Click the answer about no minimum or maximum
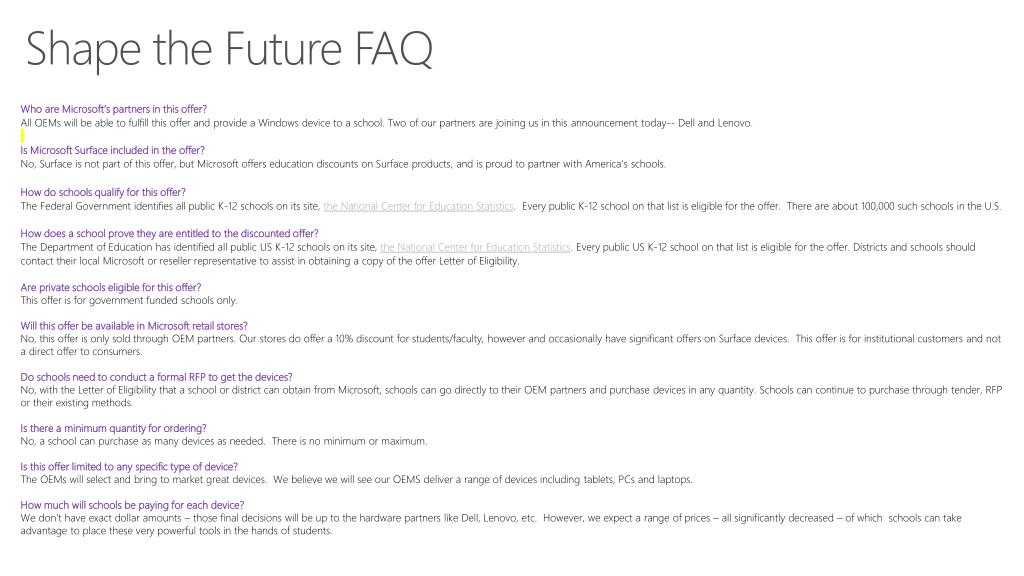 (224, 441)
